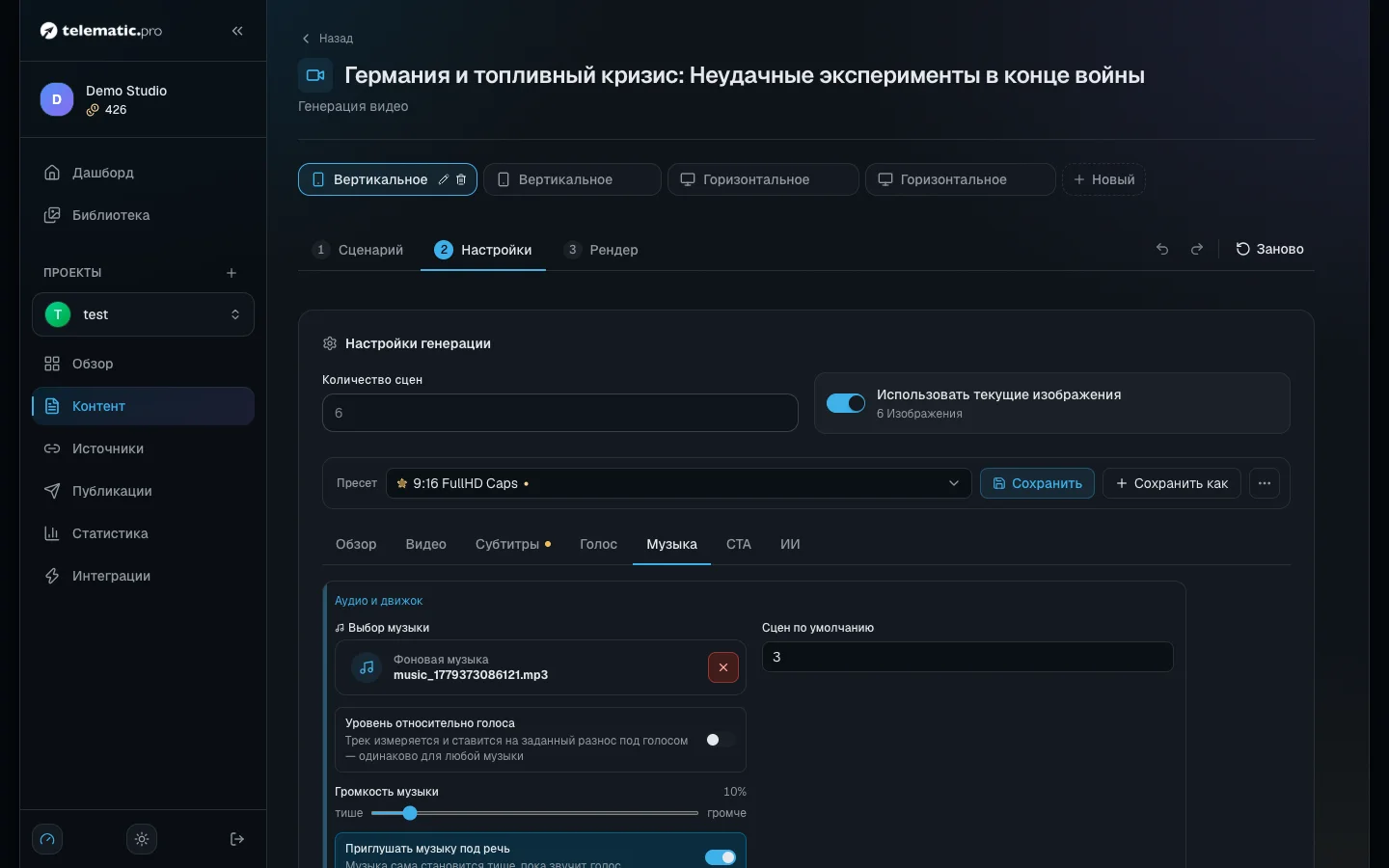Remove the background music file
The width and height of the screenshot is (1389, 868).
point(723,667)
